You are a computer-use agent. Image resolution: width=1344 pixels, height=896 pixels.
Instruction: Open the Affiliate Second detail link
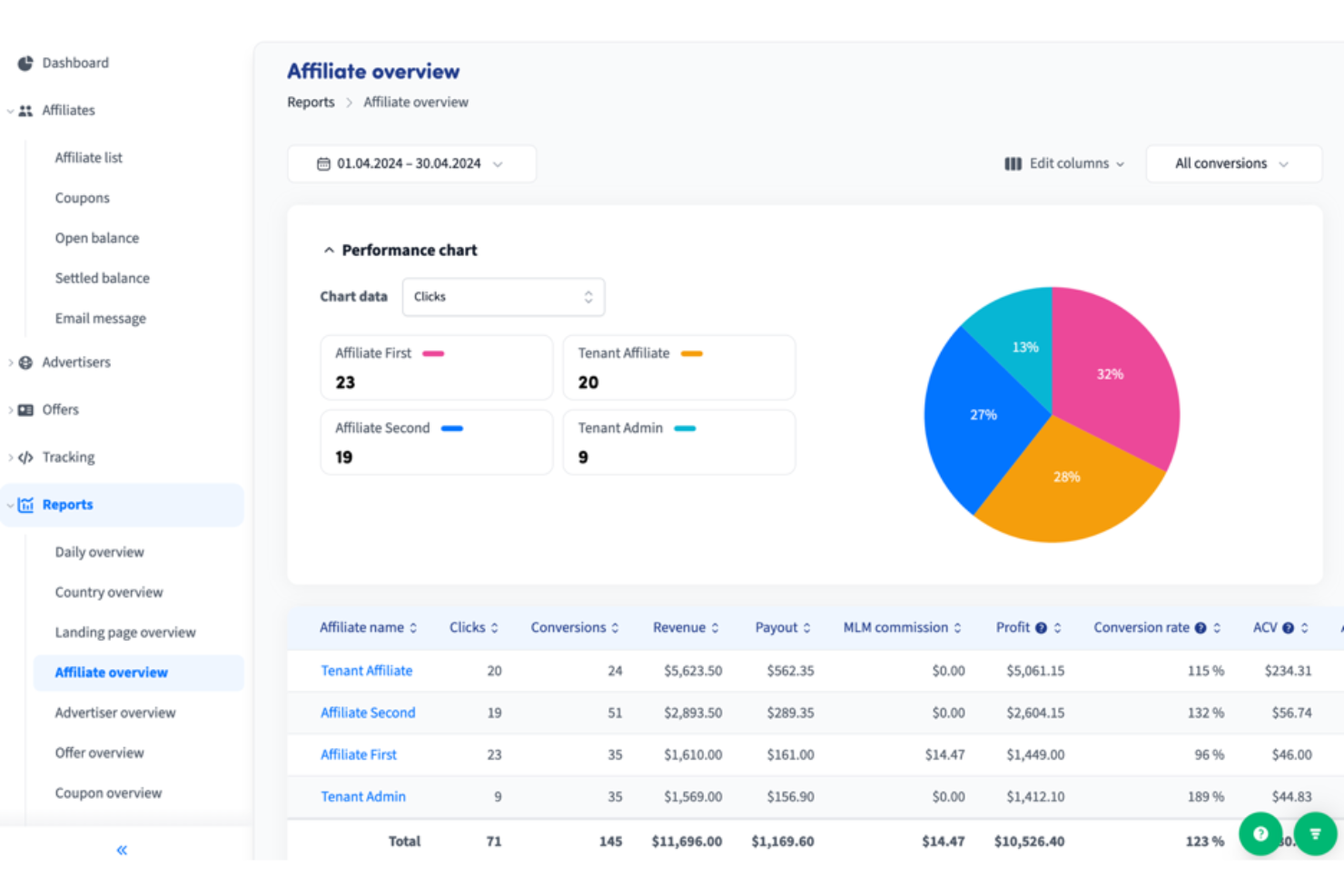[367, 713]
